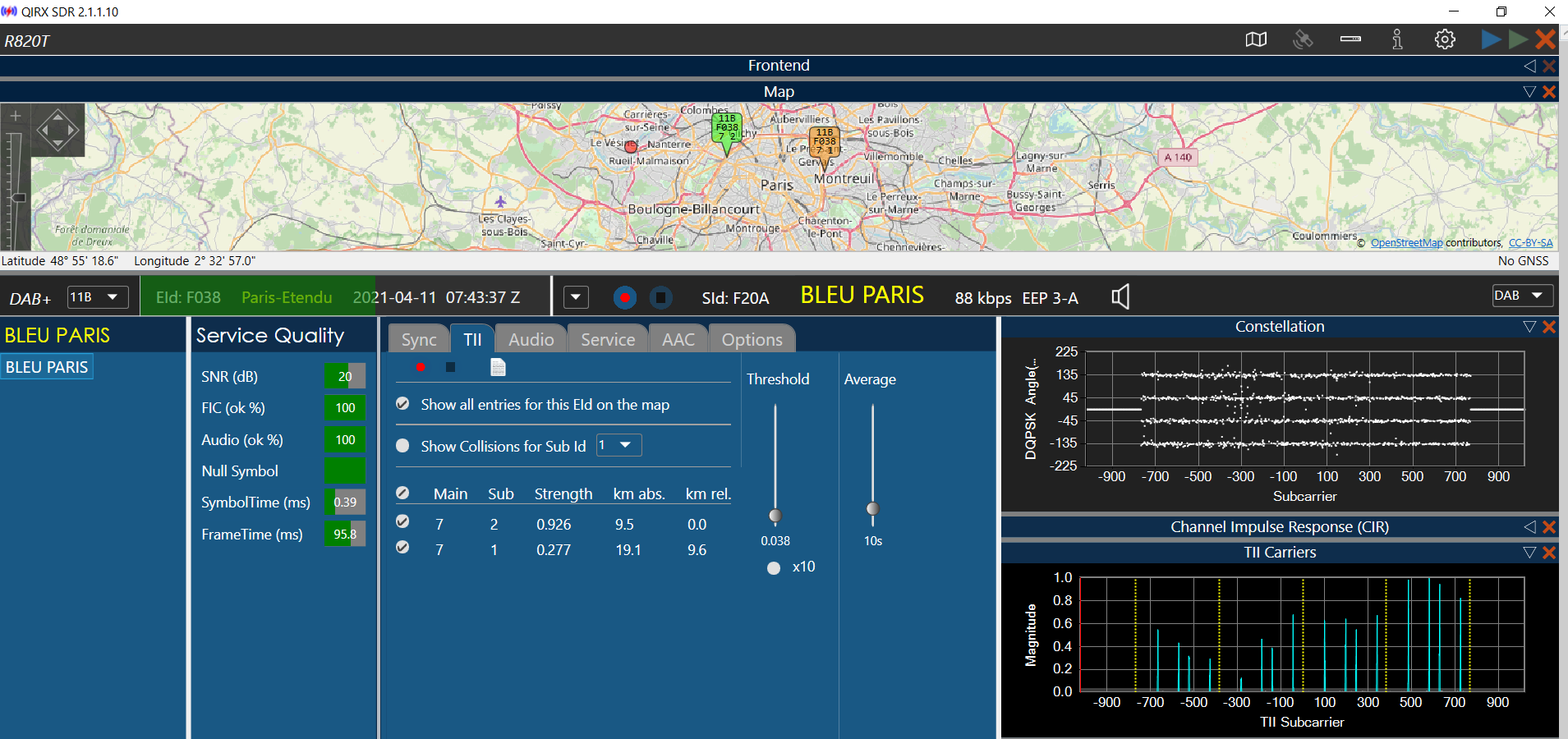Screen dimensions: 1568x739
Task: Click the blue play arrow in top toolbar
Action: coord(1491,39)
